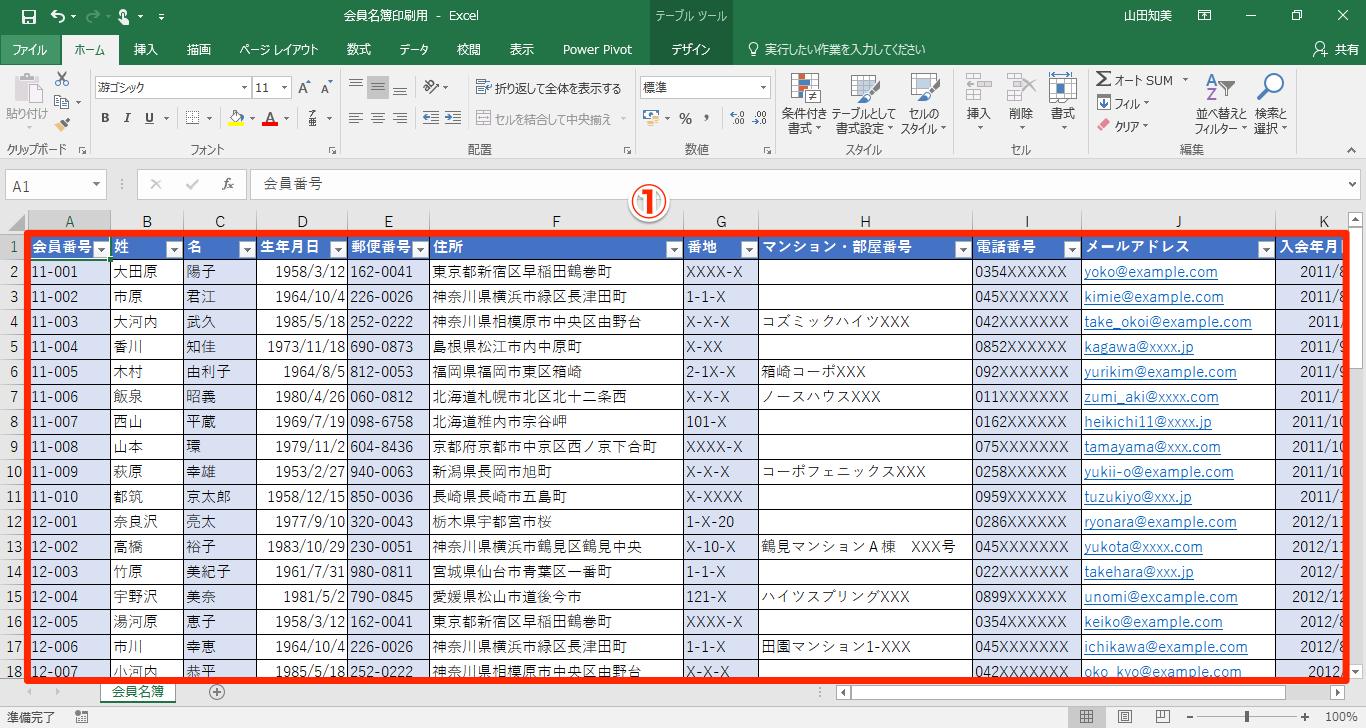This screenshot has width=1366, height=728.
Task: Switch to the デザイン table tools tab
Action: coord(691,49)
